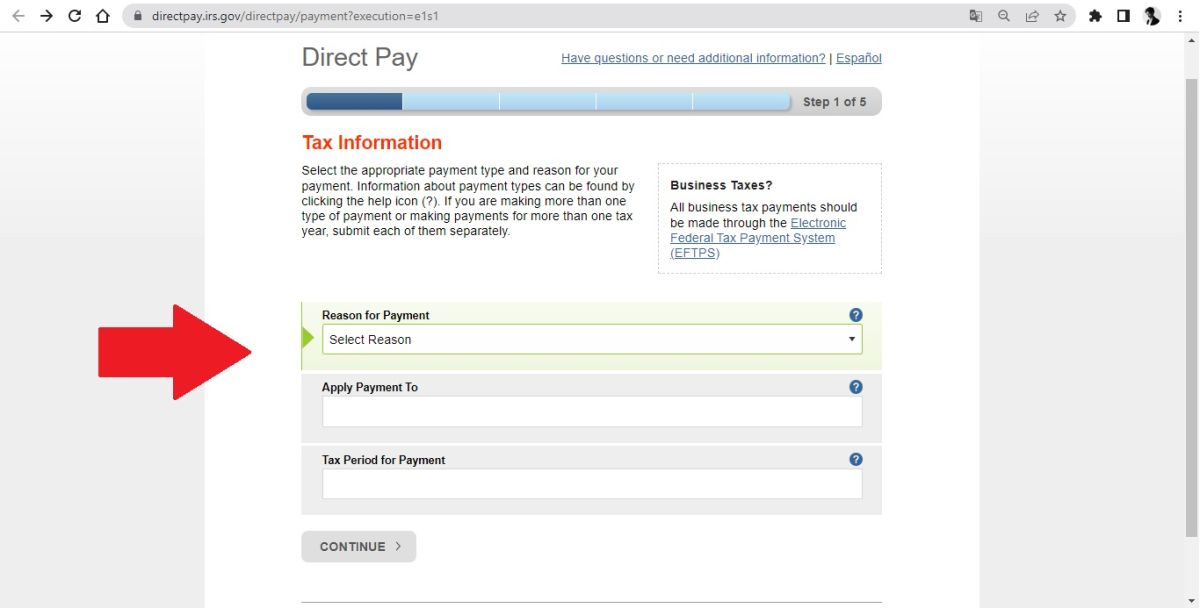Reload the page with the refresh icon

pyautogui.click(x=74, y=16)
